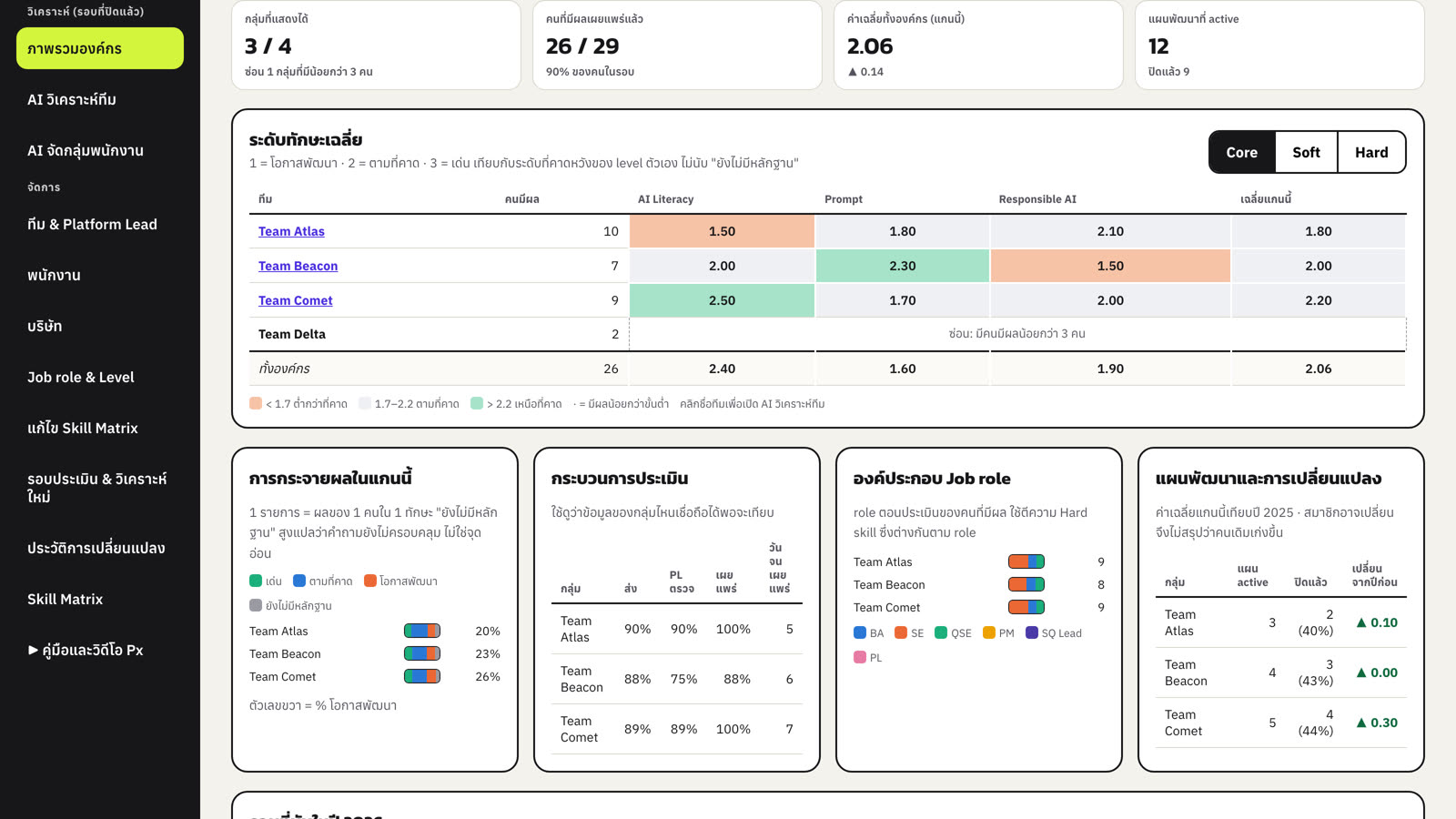The width and height of the screenshot is (1456, 819).
Task: Go to Job role & Level
Action: click(100, 377)
